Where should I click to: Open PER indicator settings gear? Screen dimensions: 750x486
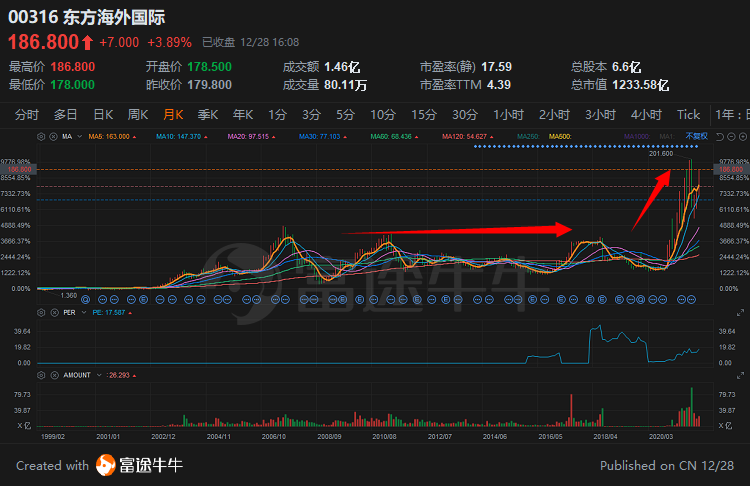[x=41, y=313]
